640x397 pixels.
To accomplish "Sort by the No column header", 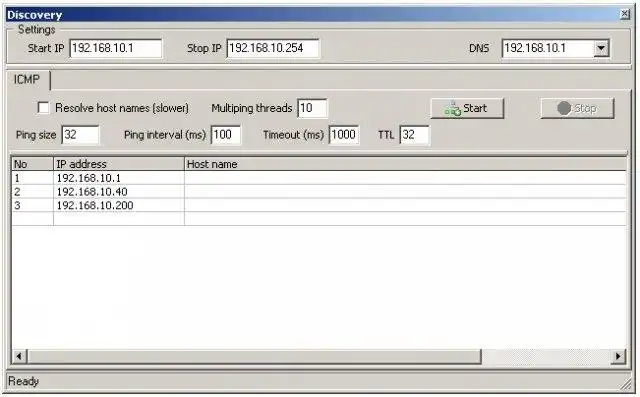I will click(x=32, y=164).
